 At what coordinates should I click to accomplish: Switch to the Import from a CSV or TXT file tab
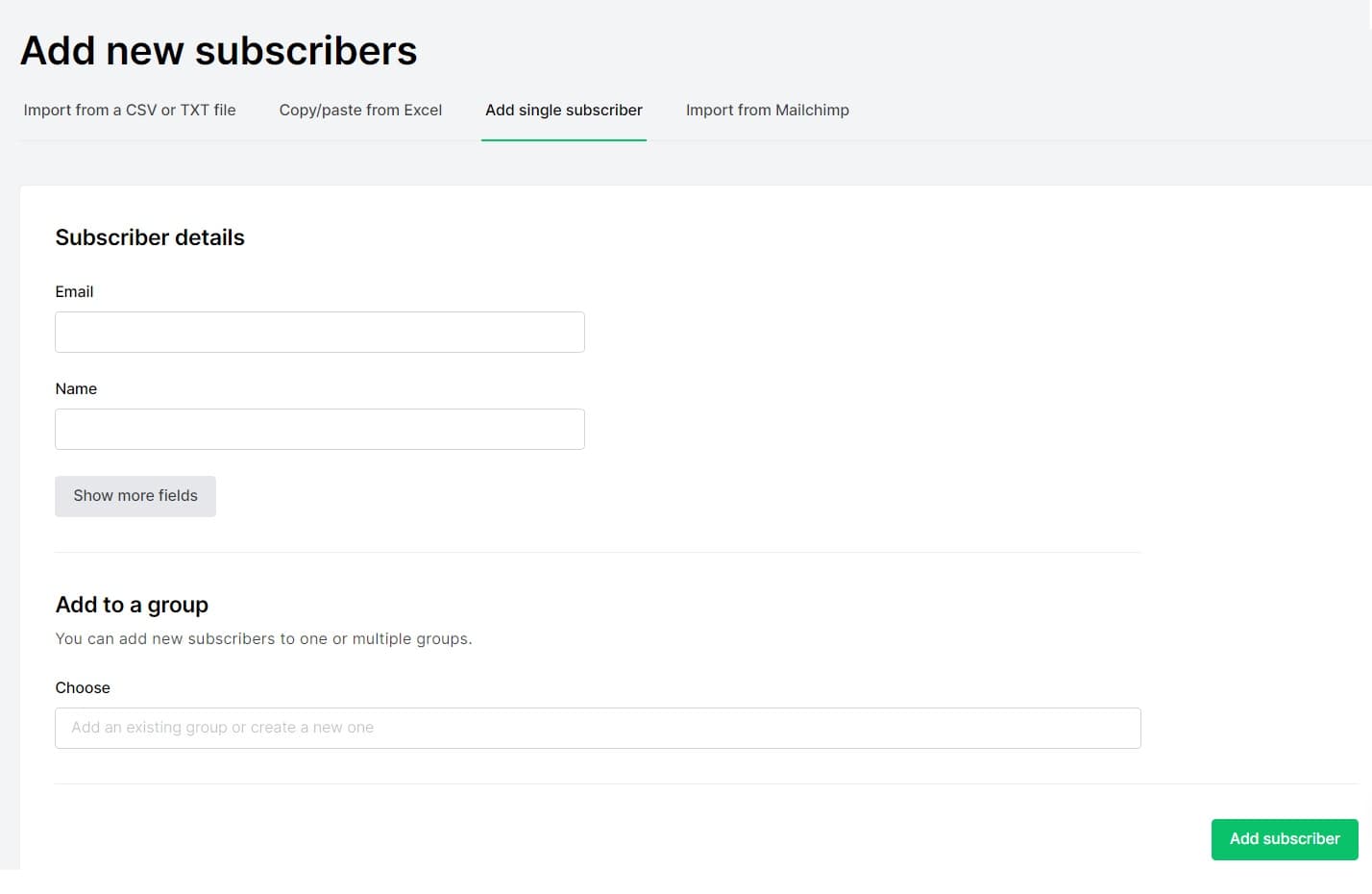(130, 110)
